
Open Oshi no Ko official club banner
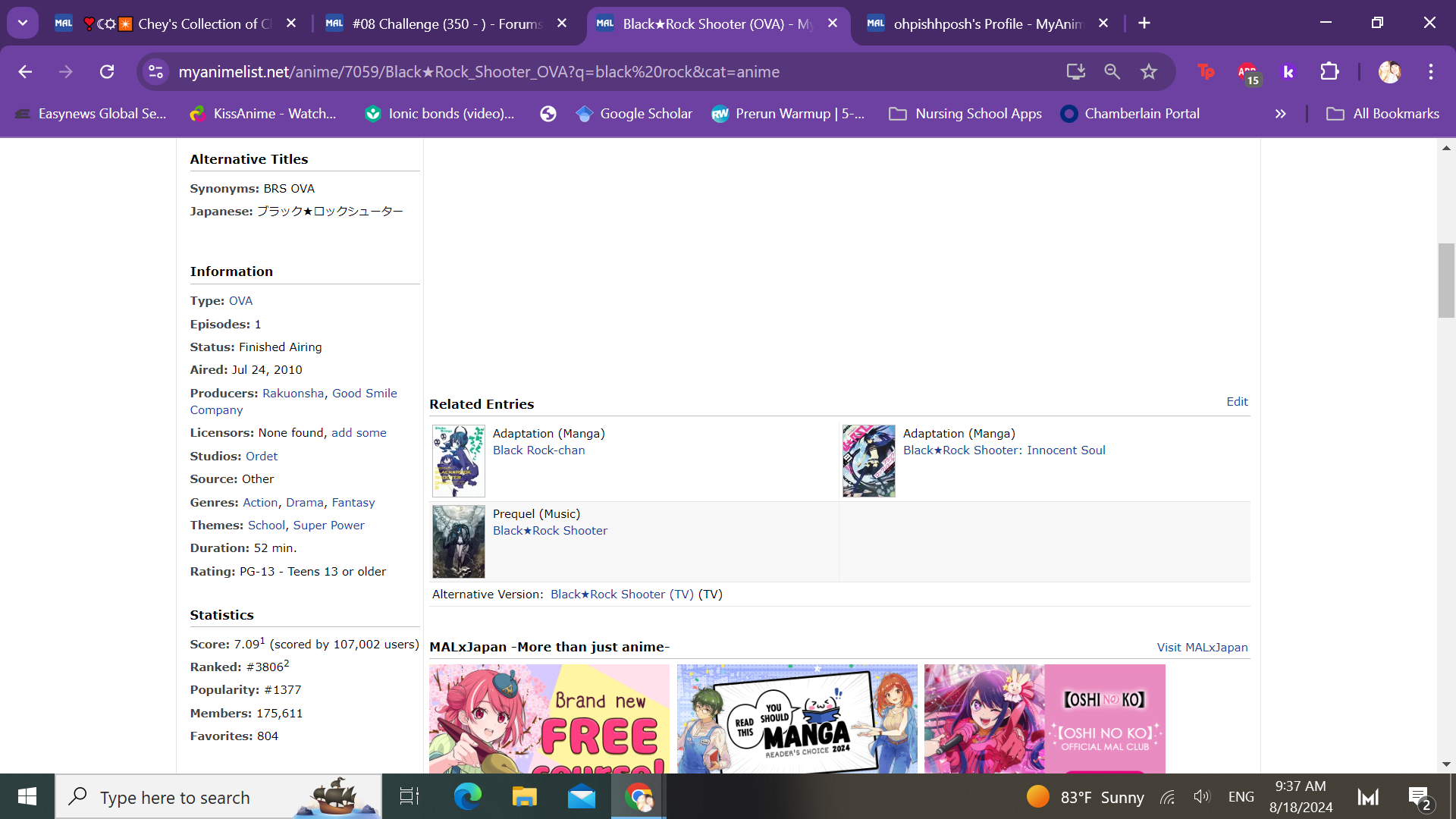[1044, 719]
